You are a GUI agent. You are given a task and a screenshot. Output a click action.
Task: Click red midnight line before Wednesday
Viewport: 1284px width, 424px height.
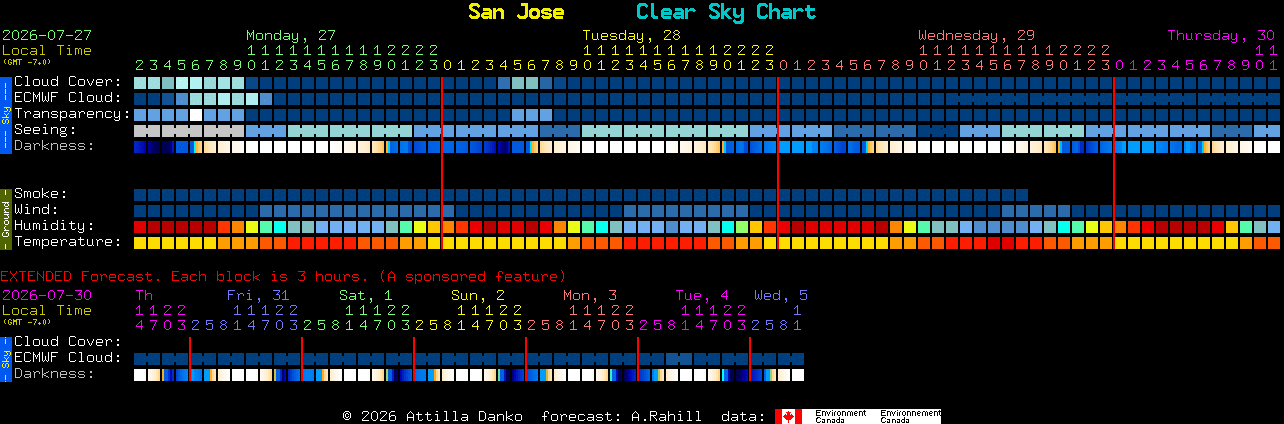click(x=778, y=162)
